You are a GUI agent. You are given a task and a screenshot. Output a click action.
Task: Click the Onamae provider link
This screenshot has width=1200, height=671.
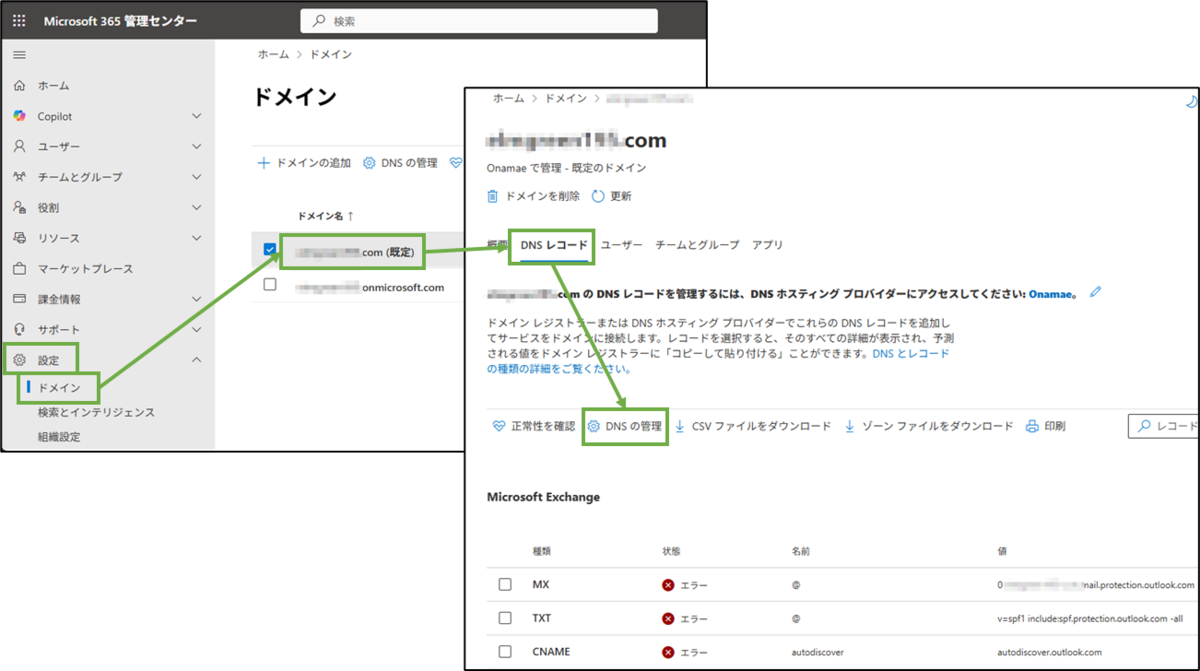1050,293
